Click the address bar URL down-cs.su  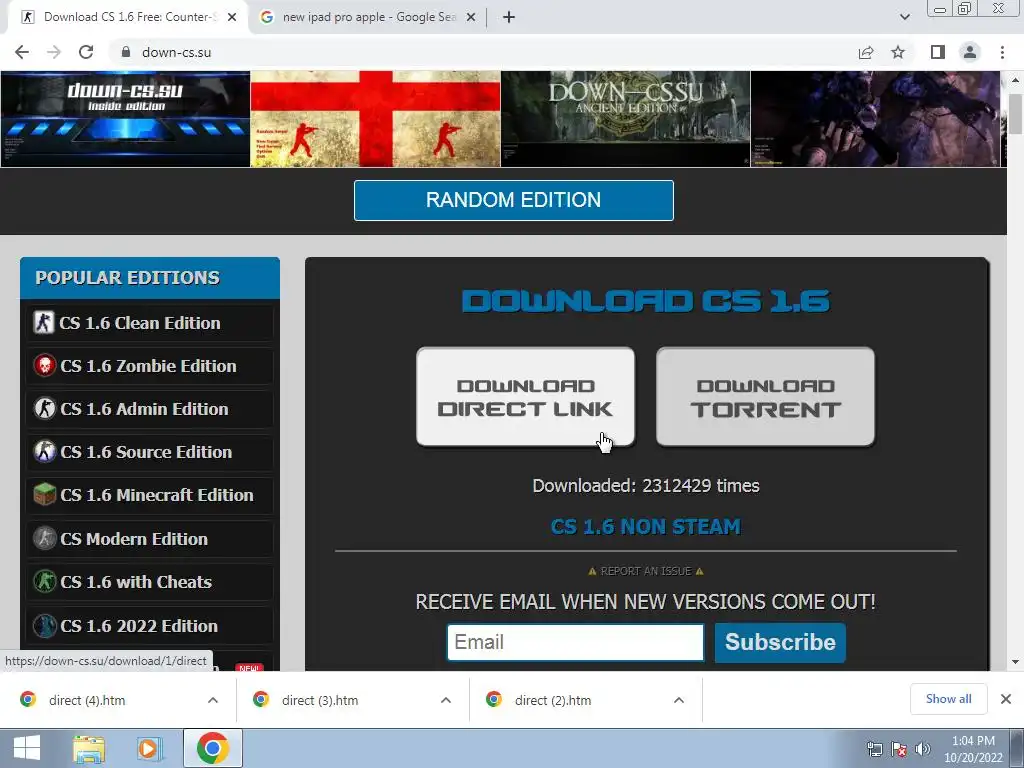pos(176,52)
